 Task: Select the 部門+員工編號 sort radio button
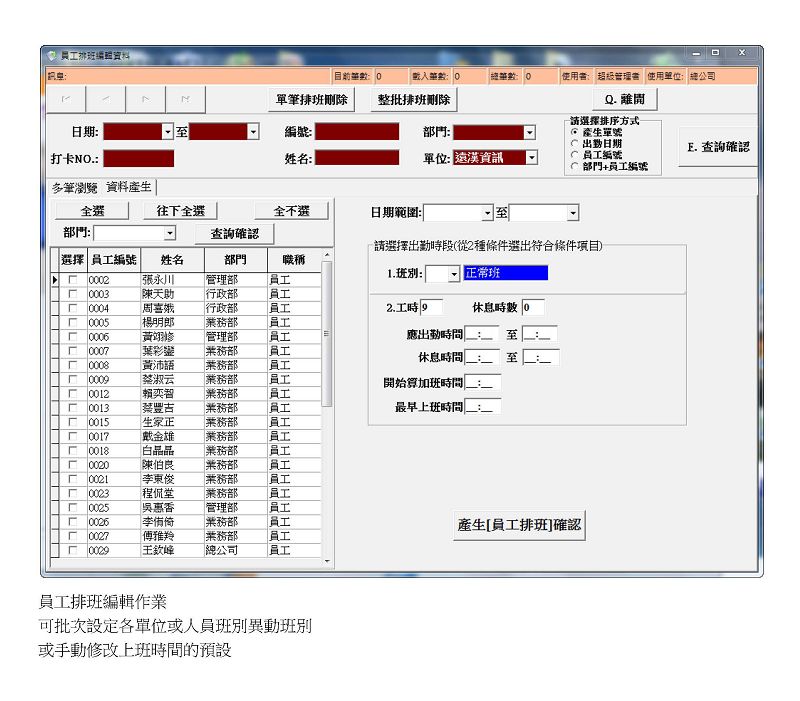pos(574,167)
